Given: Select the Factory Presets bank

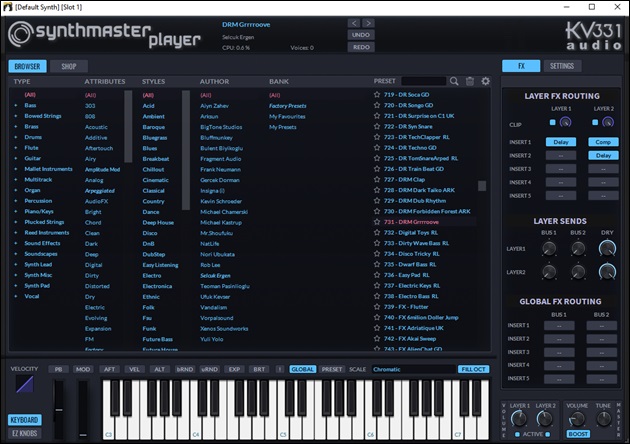Looking at the screenshot, I should tap(288, 106).
